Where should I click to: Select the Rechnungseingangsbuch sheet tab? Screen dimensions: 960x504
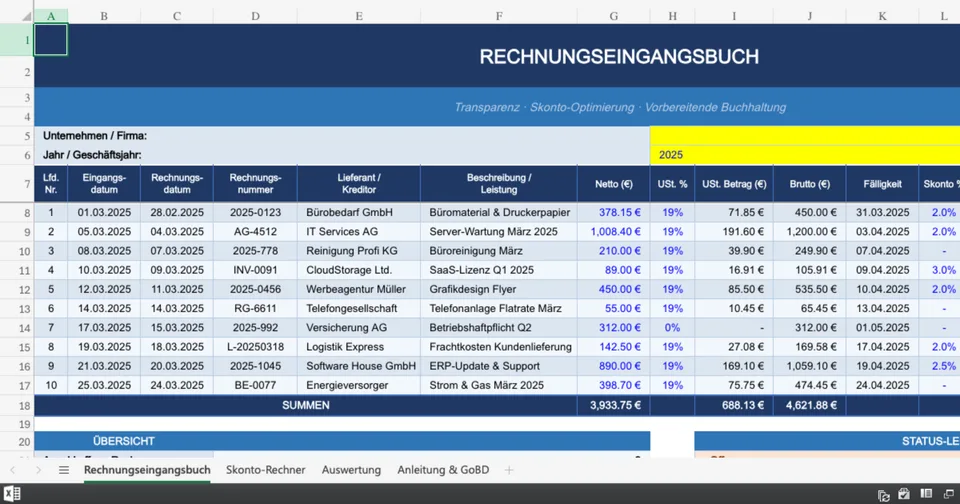[x=147, y=470]
